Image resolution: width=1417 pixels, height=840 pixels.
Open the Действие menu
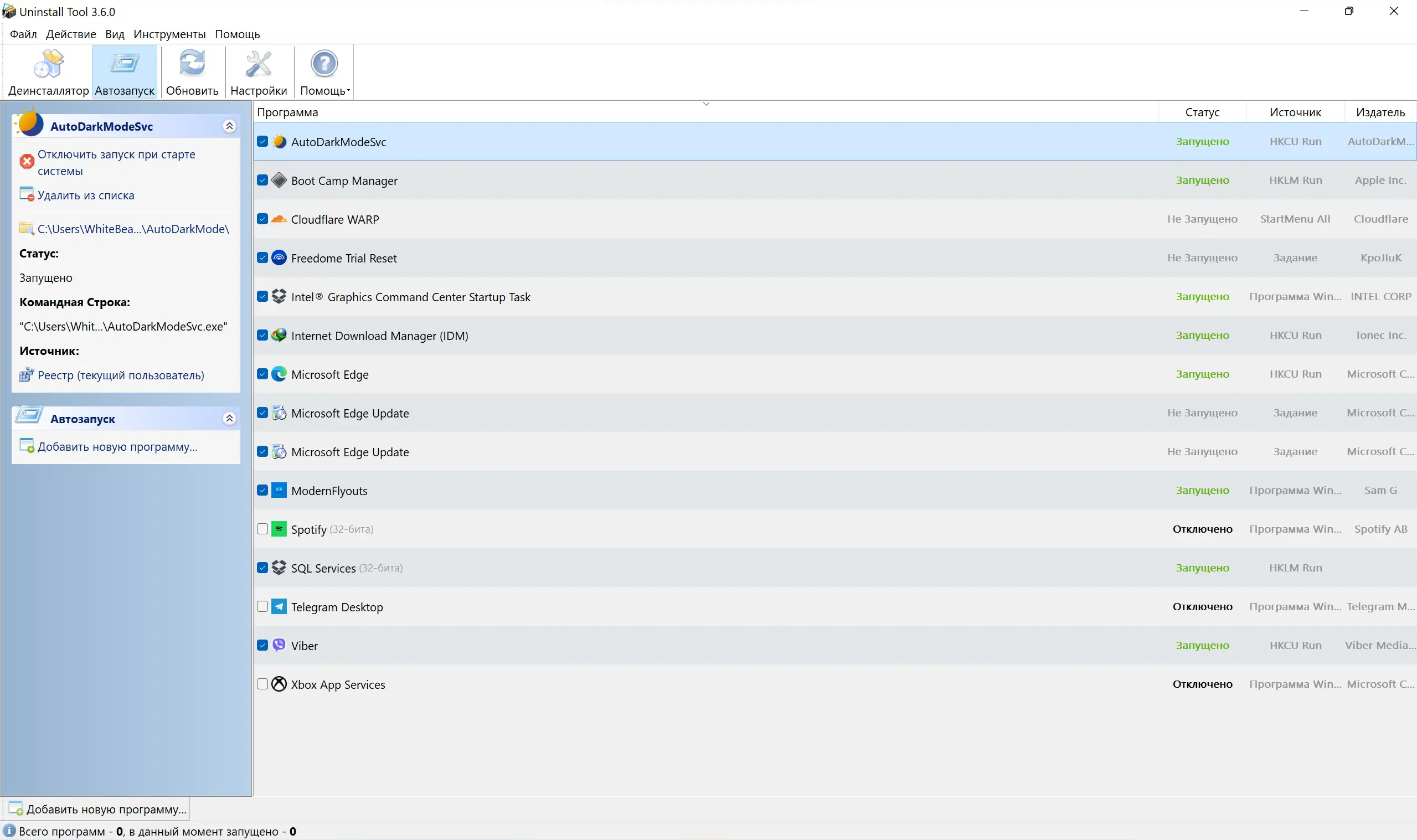coord(71,34)
